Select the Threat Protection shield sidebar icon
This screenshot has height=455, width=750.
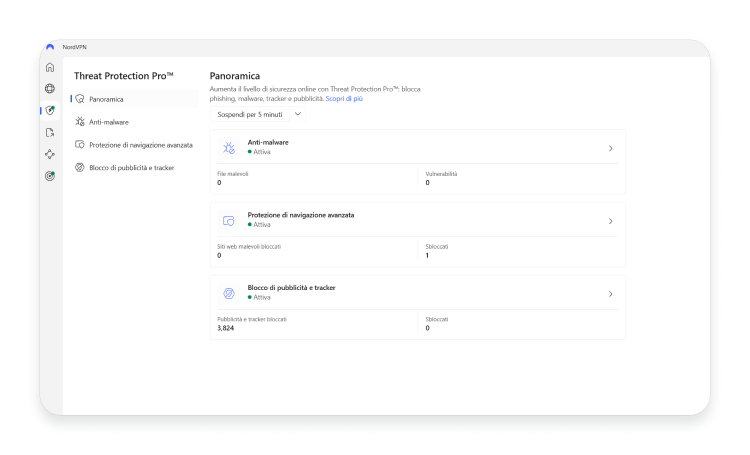click(50, 111)
